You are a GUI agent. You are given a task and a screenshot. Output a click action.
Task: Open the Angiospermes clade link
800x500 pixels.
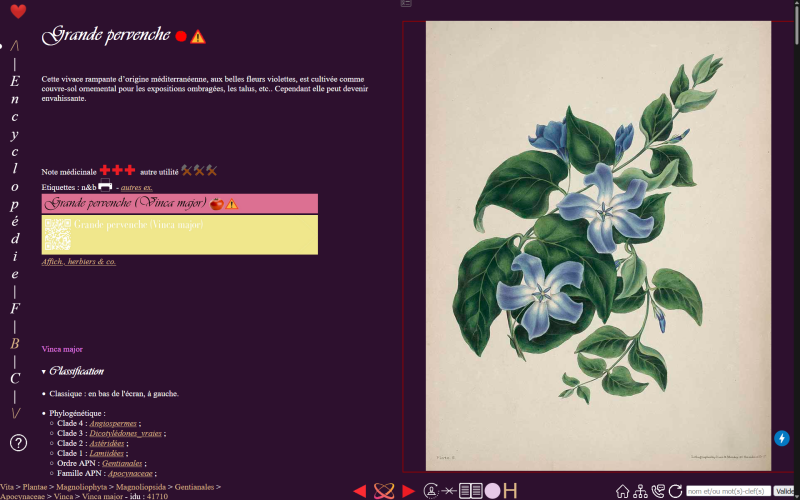(x=113, y=423)
